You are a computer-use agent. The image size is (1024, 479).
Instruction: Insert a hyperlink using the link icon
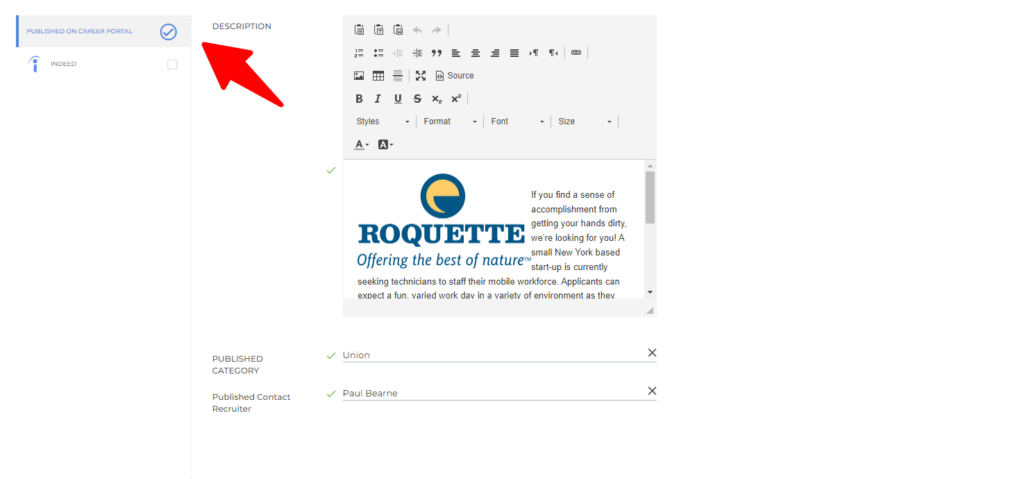pos(576,53)
